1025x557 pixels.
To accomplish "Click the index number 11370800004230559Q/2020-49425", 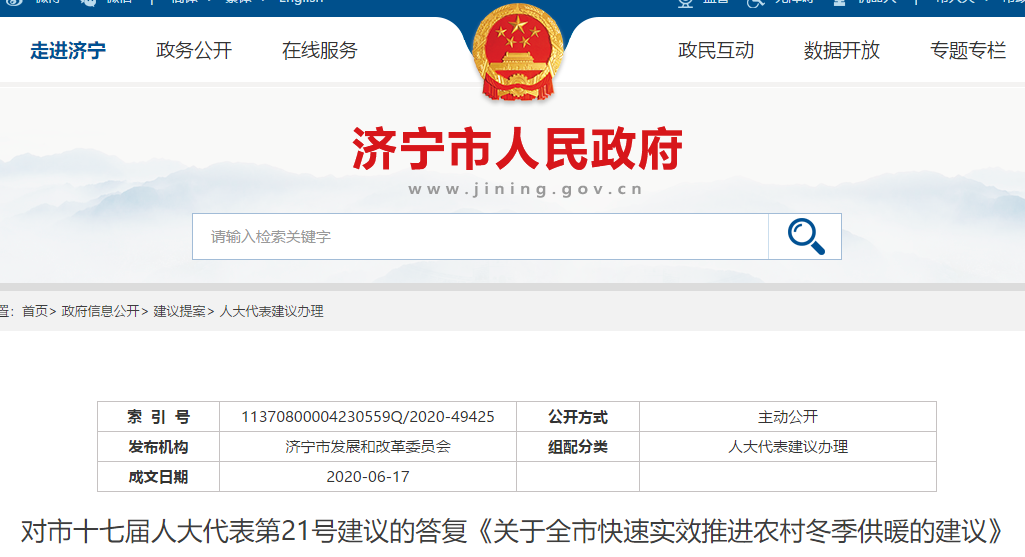I will tap(368, 417).
